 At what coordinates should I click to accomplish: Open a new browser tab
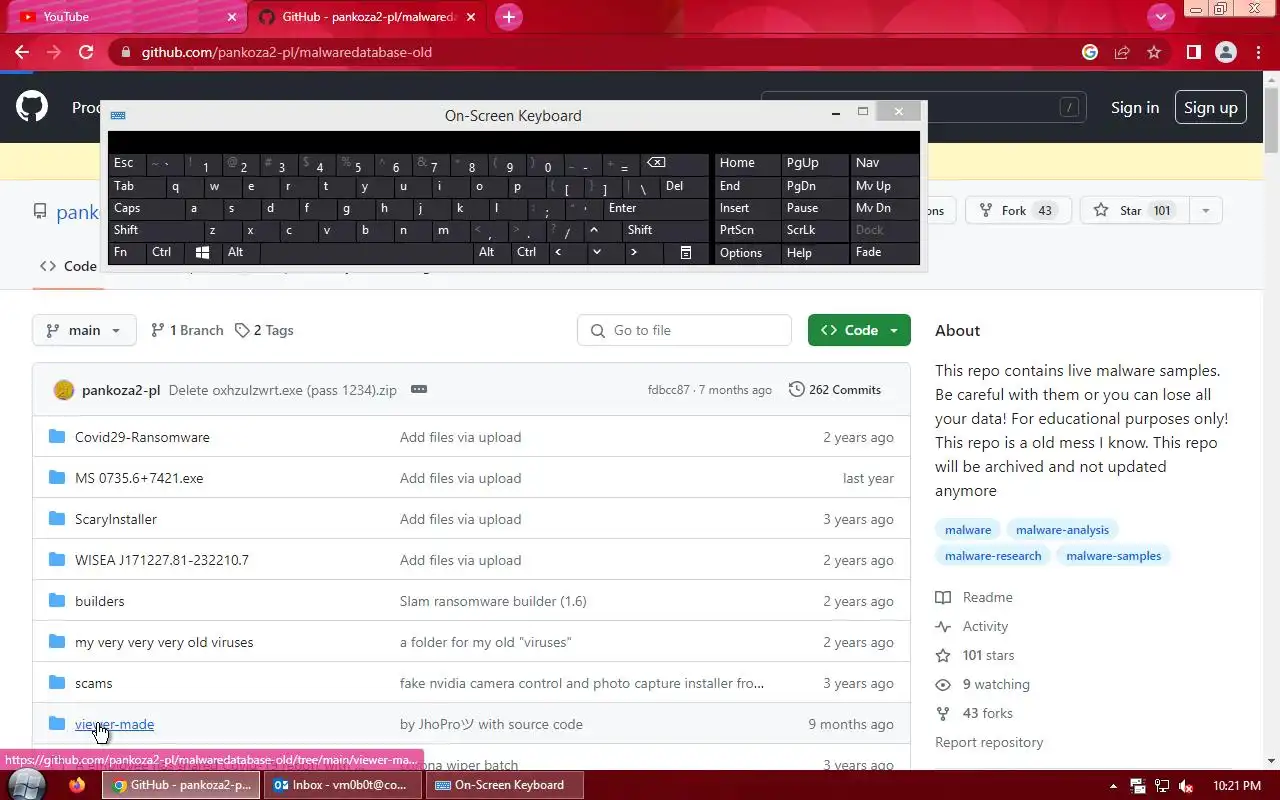(508, 17)
